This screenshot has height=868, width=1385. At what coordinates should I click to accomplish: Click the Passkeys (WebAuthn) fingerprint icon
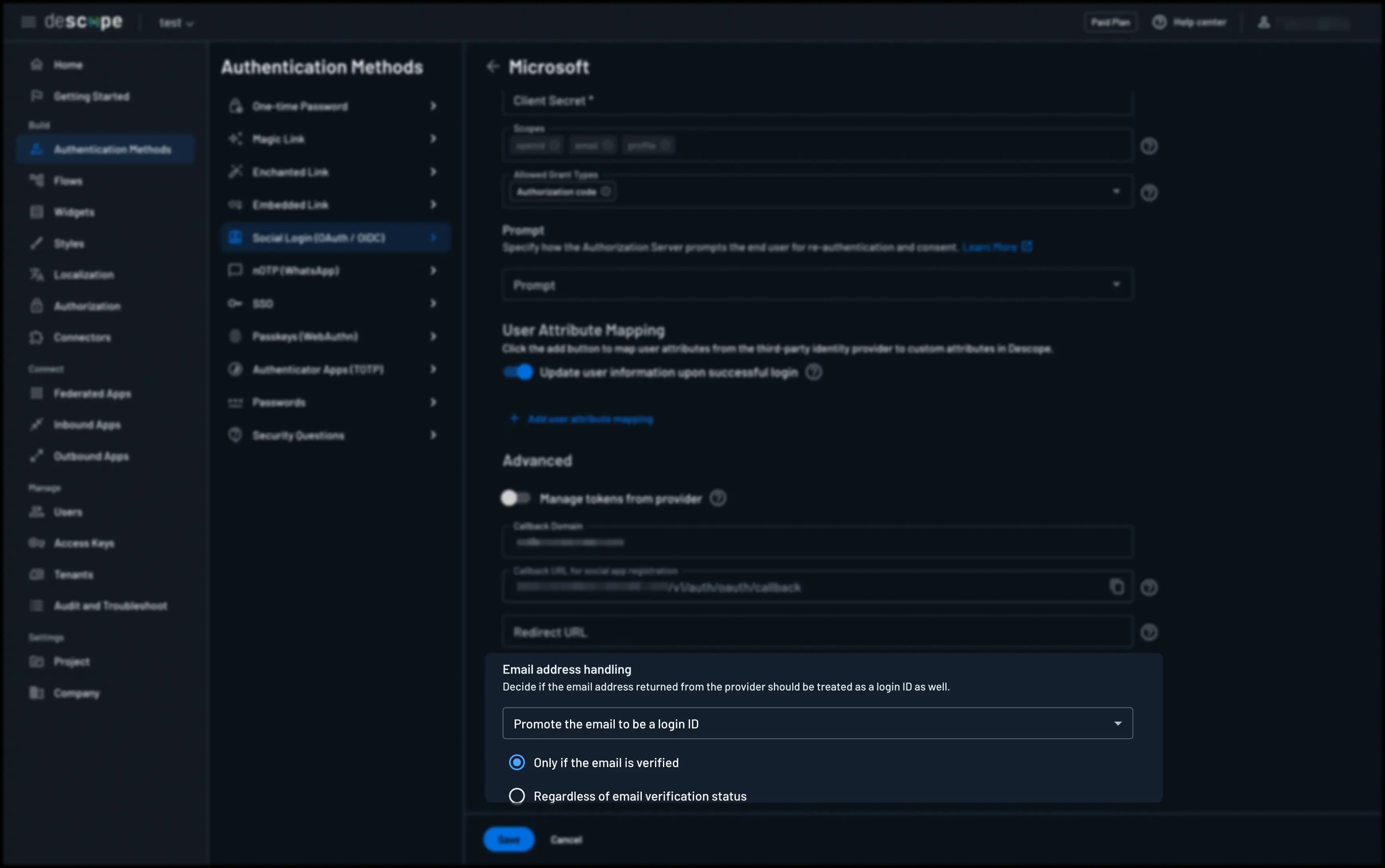tap(235, 336)
